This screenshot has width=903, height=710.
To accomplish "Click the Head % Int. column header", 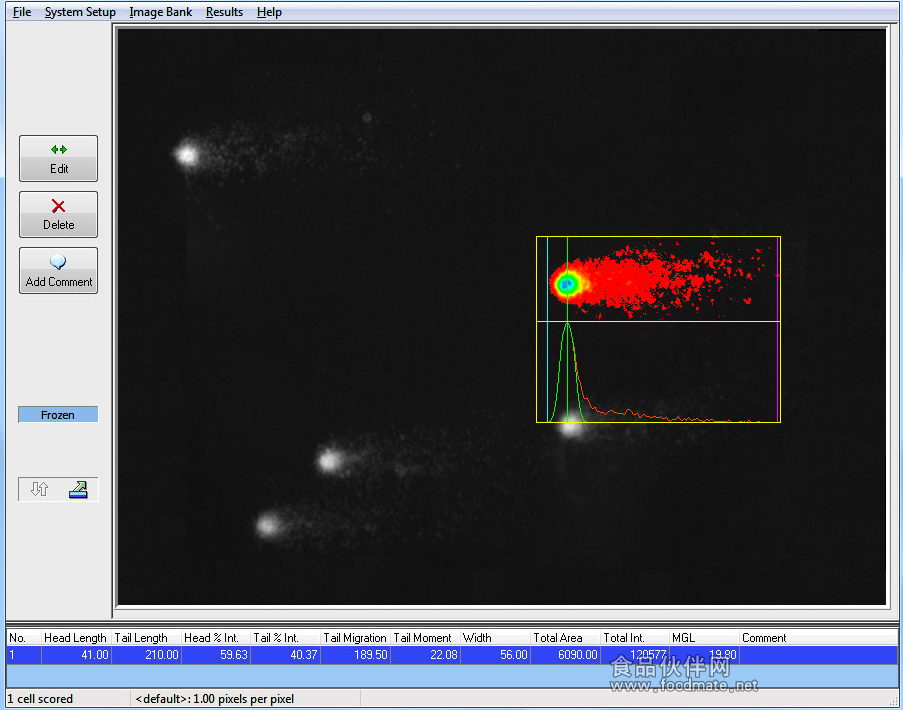I will coord(216,637).
